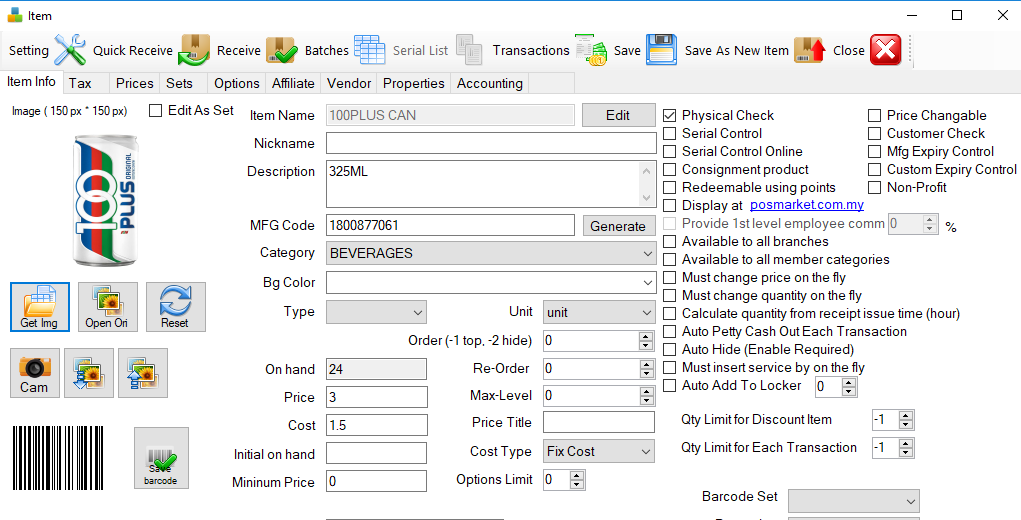This screenshot has height=520, width=1021.
Task: Click the Cost input field
Action: (377, 425)
